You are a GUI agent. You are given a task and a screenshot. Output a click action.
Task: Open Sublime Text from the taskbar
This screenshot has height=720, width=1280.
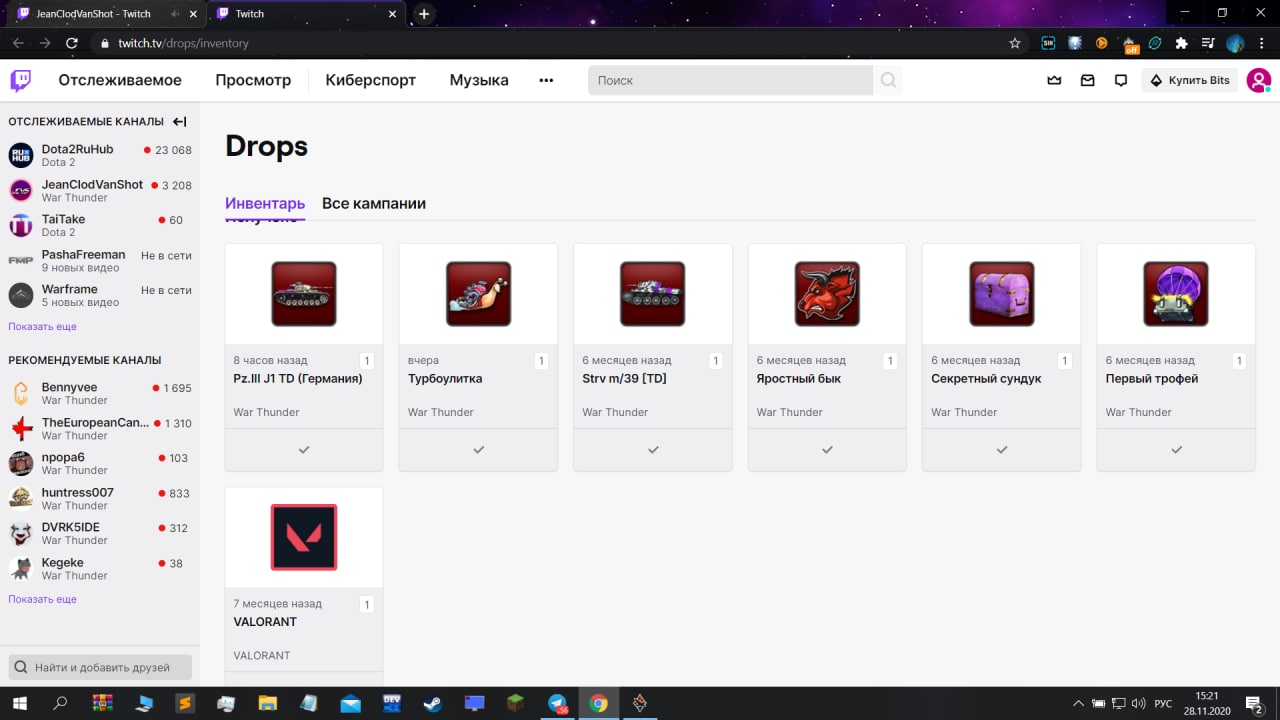[x=184, y=703]
